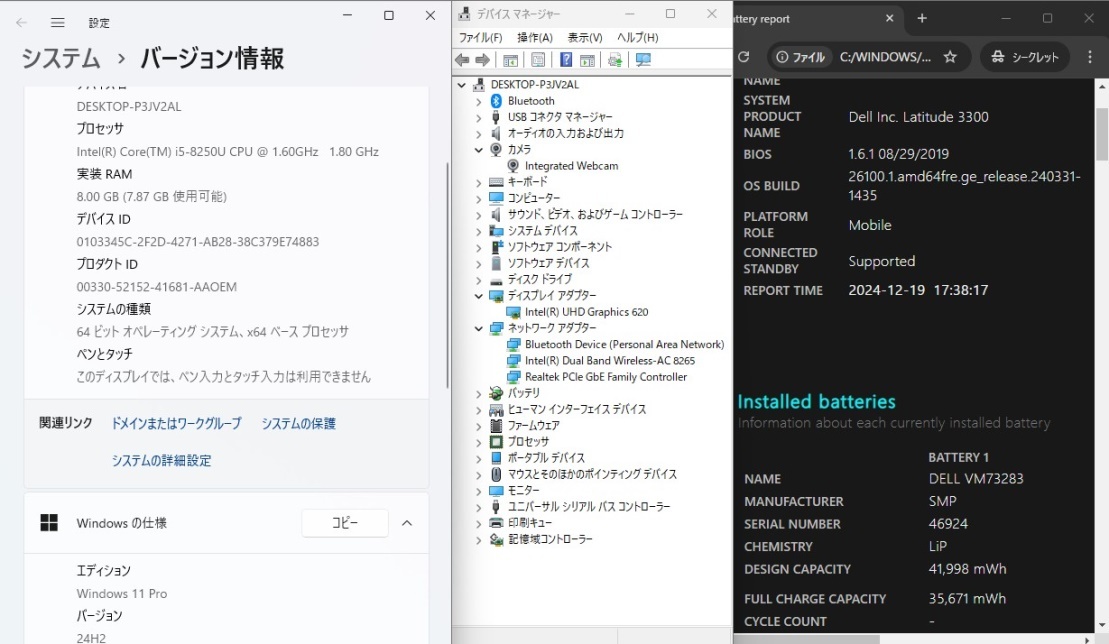Click the DELL VM73283 battery name value
Image resolution: width=1109 pixels, height=644 pixels.
point(976,479)
